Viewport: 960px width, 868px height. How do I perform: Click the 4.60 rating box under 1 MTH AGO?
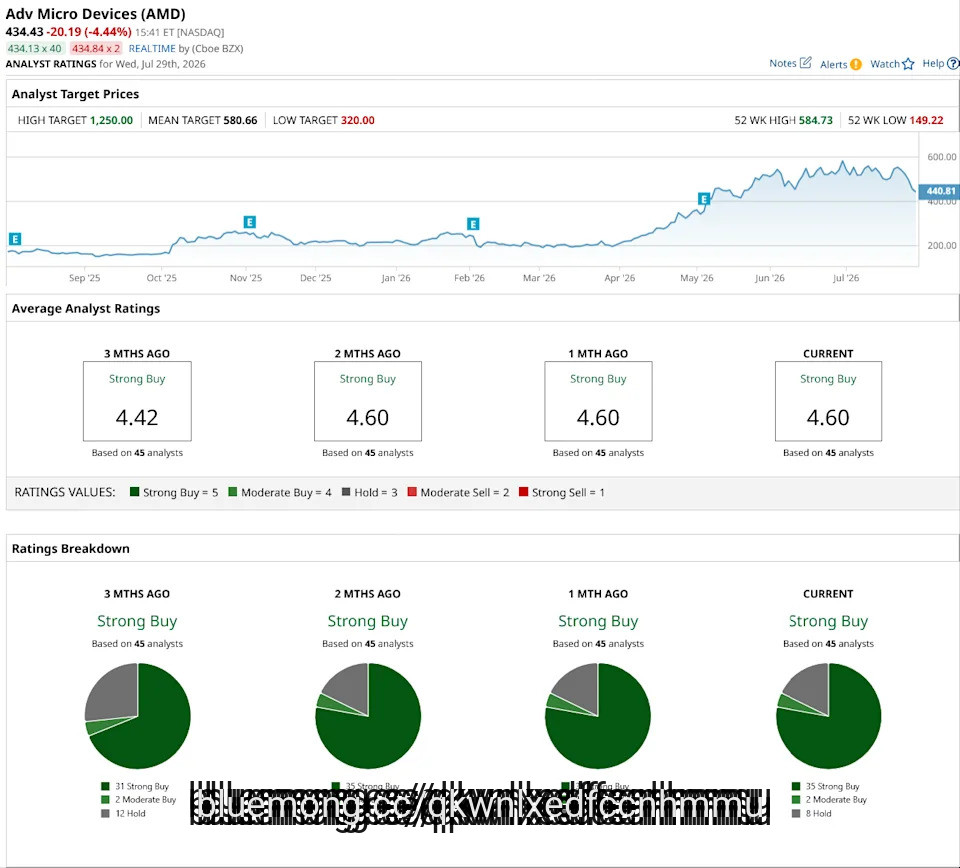click(x=598, y=401)
